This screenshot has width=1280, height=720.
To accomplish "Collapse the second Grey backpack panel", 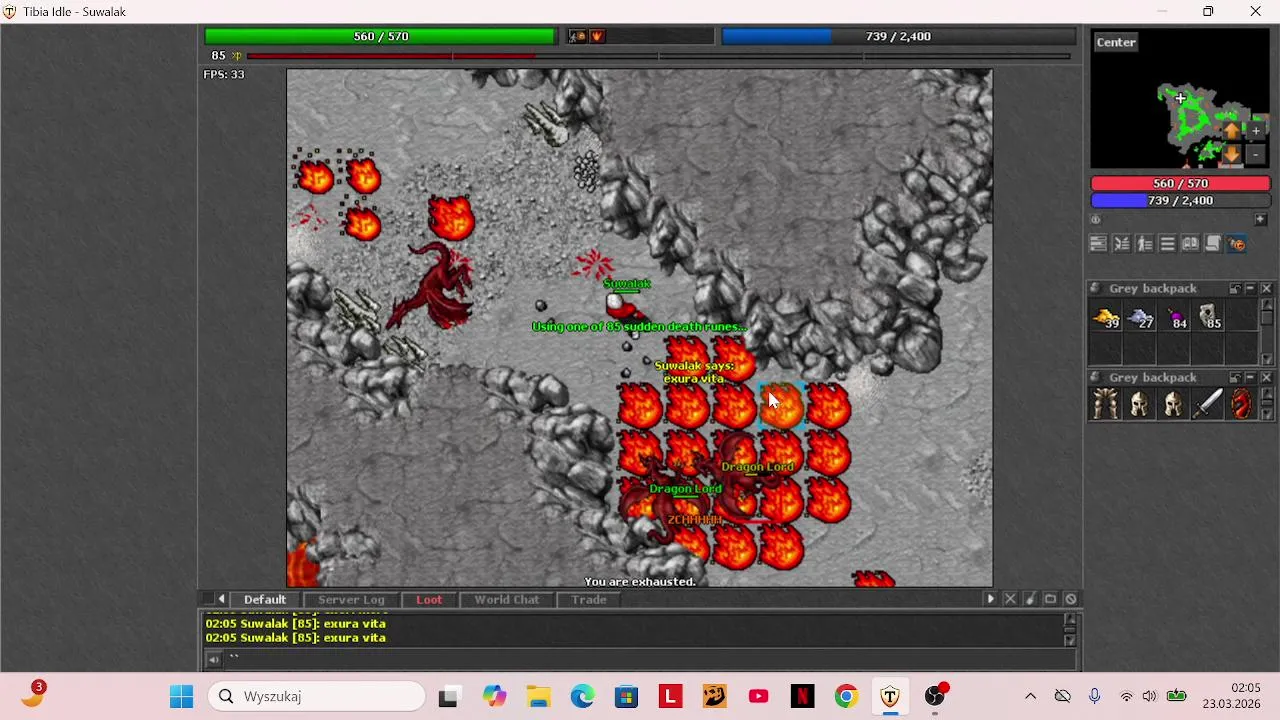I will click(1250, 378).
